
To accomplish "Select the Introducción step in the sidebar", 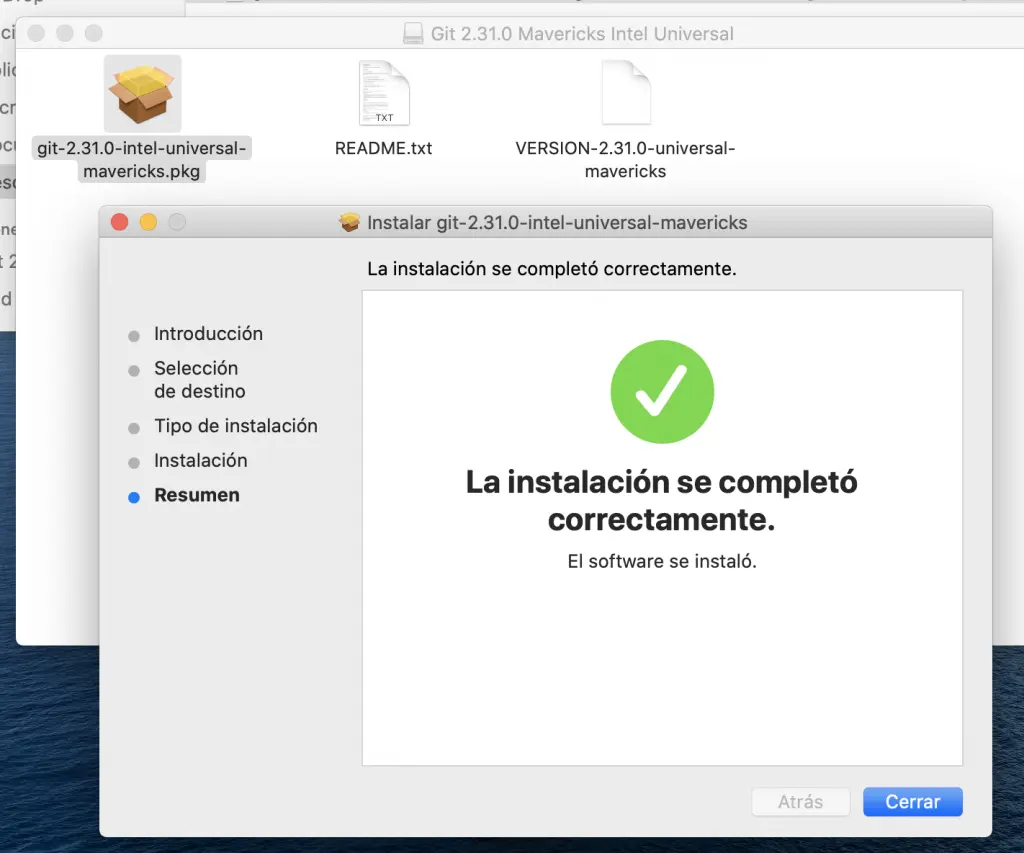I will coord(208,334).
